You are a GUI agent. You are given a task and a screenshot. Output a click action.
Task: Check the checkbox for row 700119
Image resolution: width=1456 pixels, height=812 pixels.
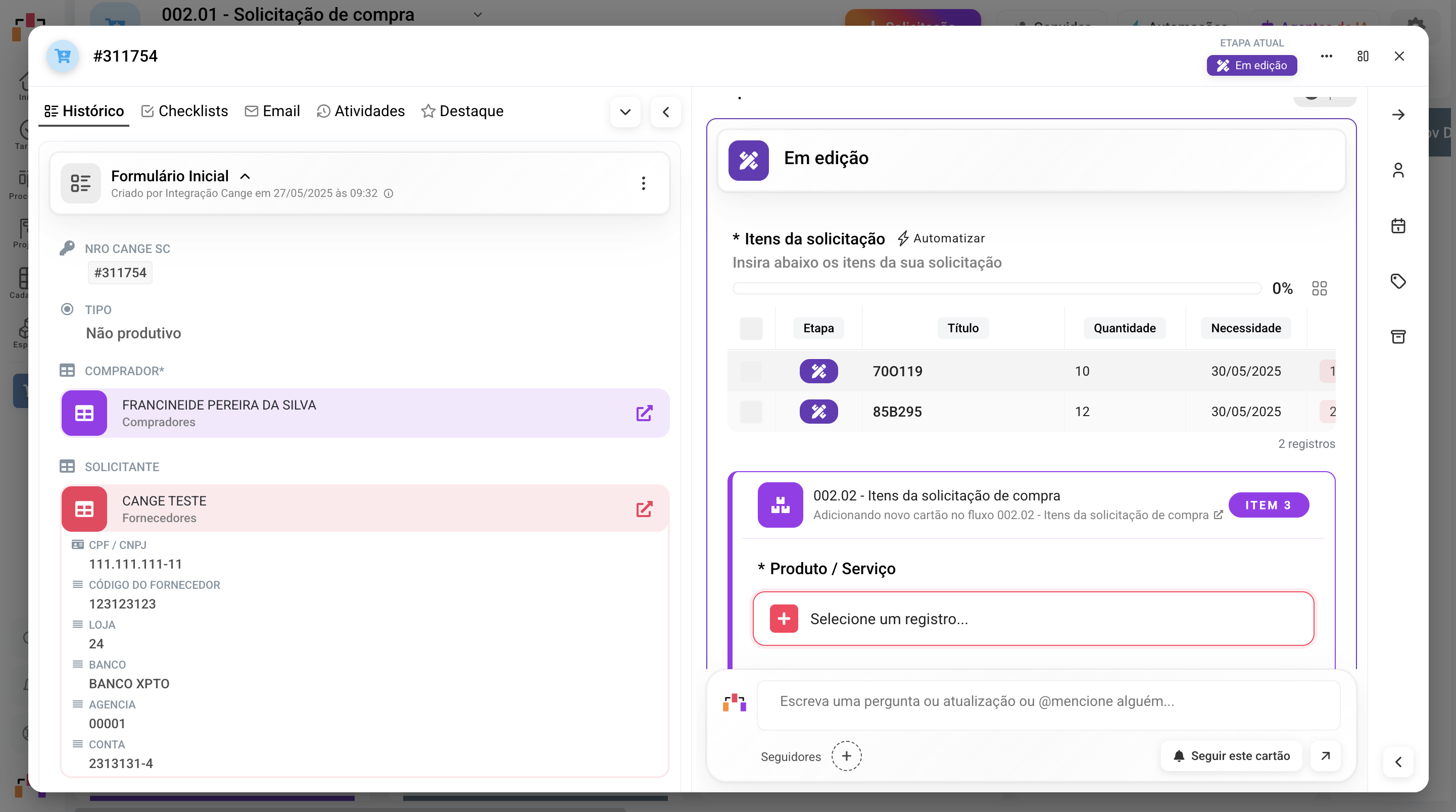click(751, 371)
